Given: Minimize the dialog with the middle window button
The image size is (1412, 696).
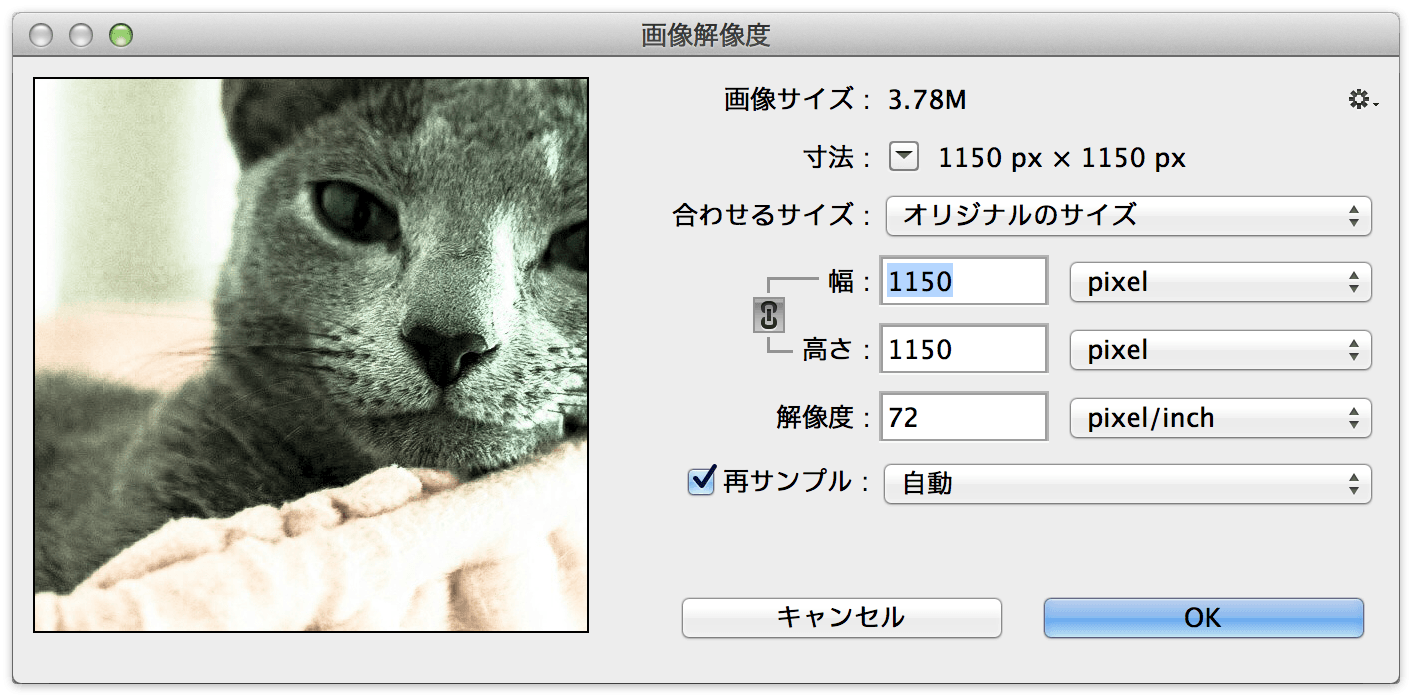Looking at the screenshot, I should 81,36.
